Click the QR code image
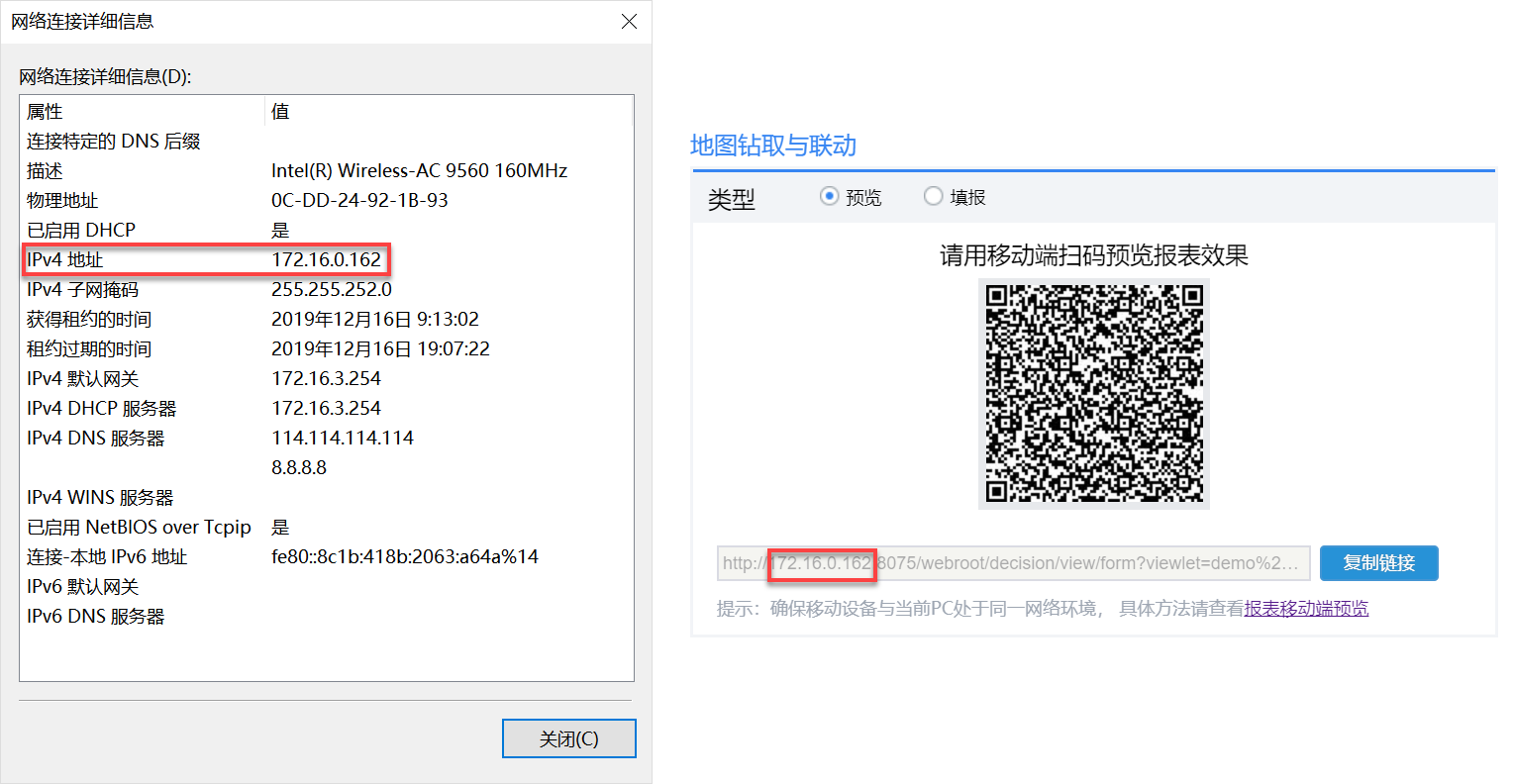Screen dimensions: 1514x784 click(1094, 394)
